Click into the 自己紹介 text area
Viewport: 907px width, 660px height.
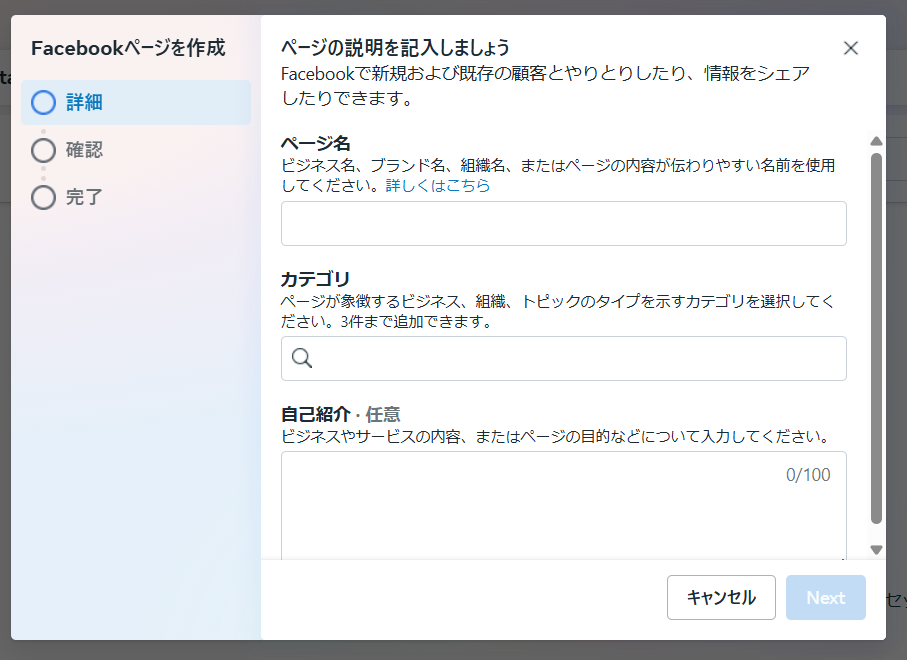pyautogui.click(x=563, y=505)
